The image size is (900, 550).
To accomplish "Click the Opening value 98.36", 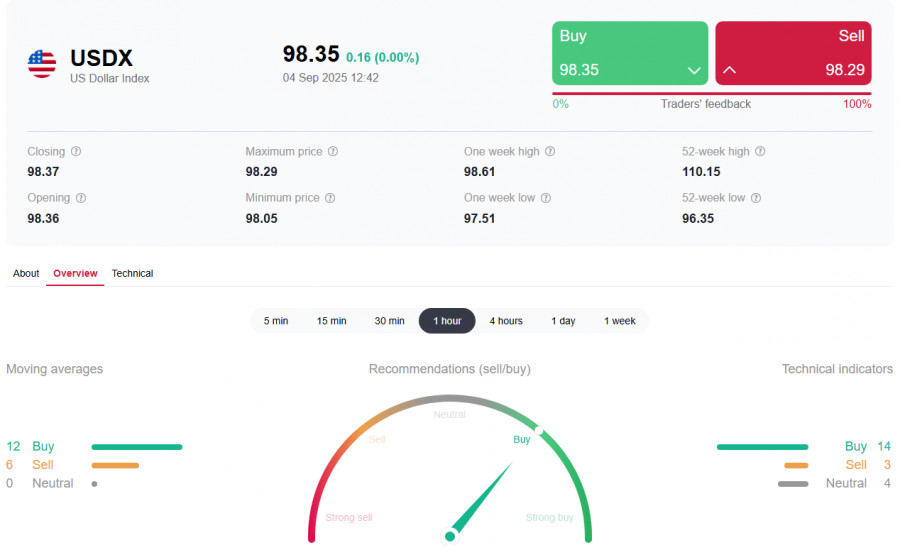I will point(43,219).
